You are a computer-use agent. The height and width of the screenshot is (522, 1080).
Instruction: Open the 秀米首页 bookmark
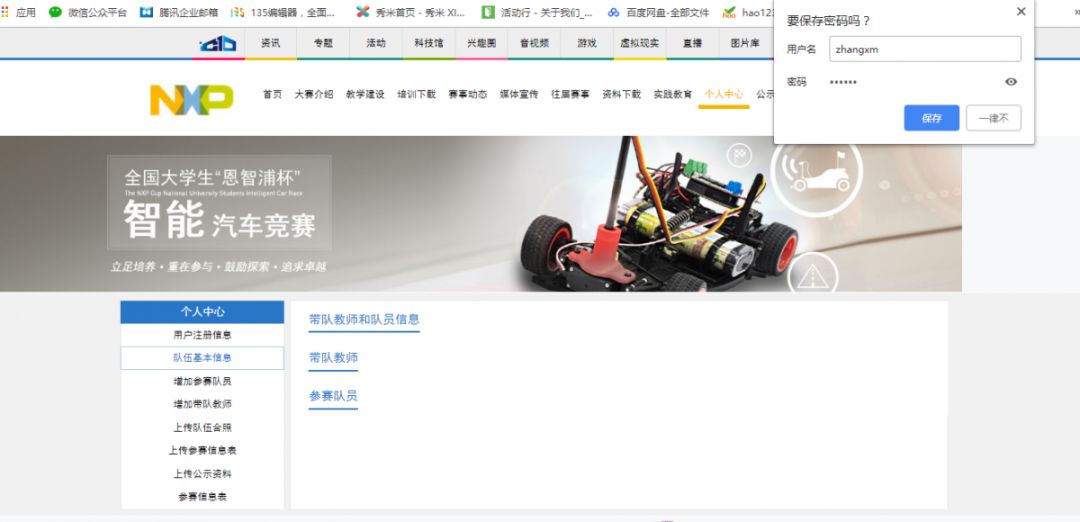pos(410,12)
